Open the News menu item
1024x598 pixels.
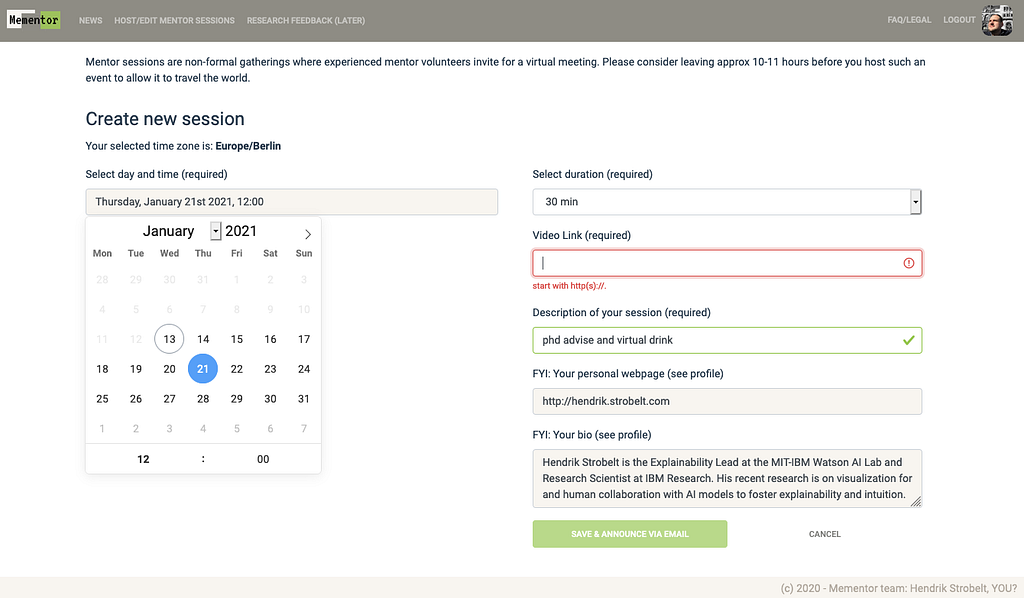coord(90,20)
